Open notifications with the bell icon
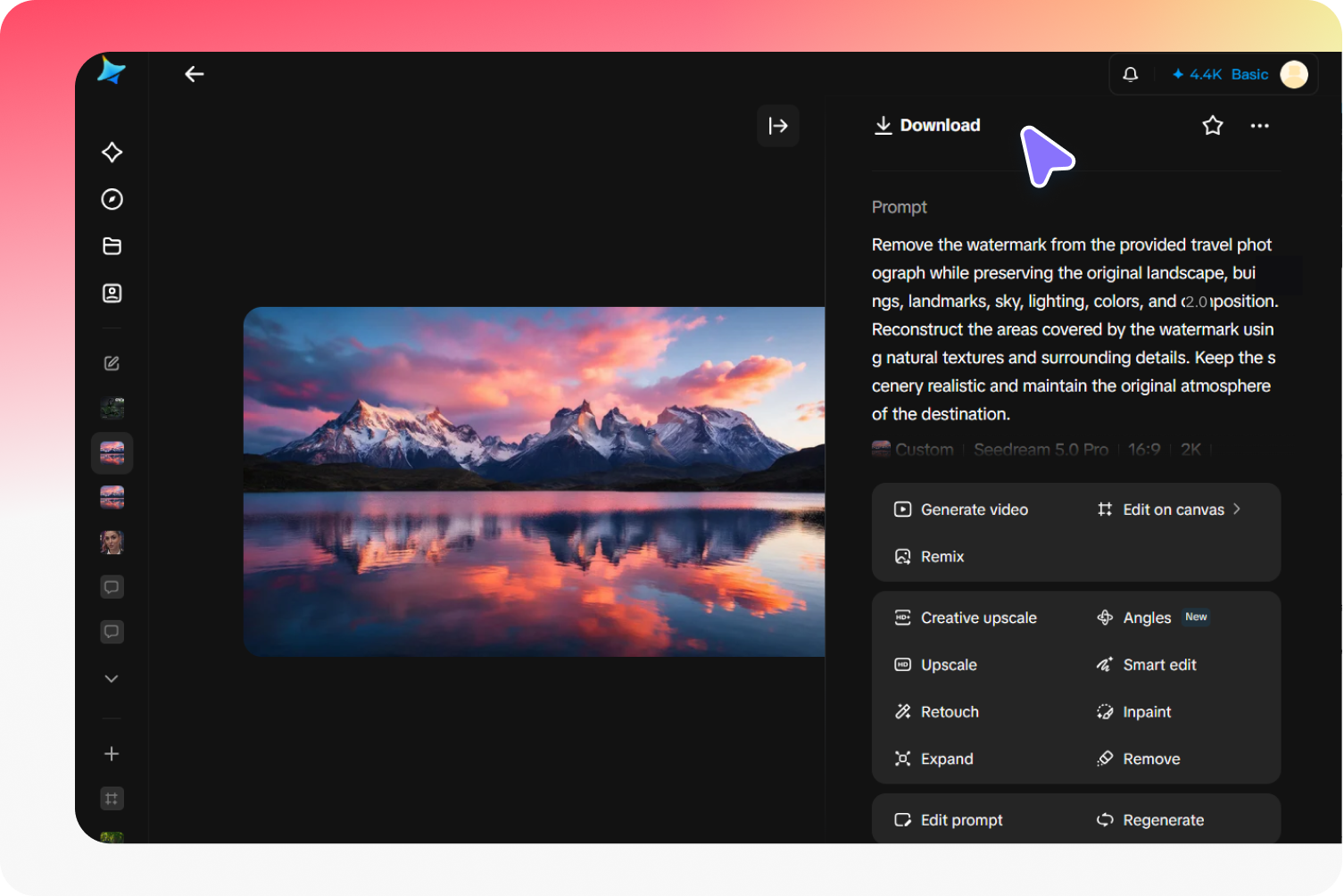 pyautogui.click(x=1131, y=75)
